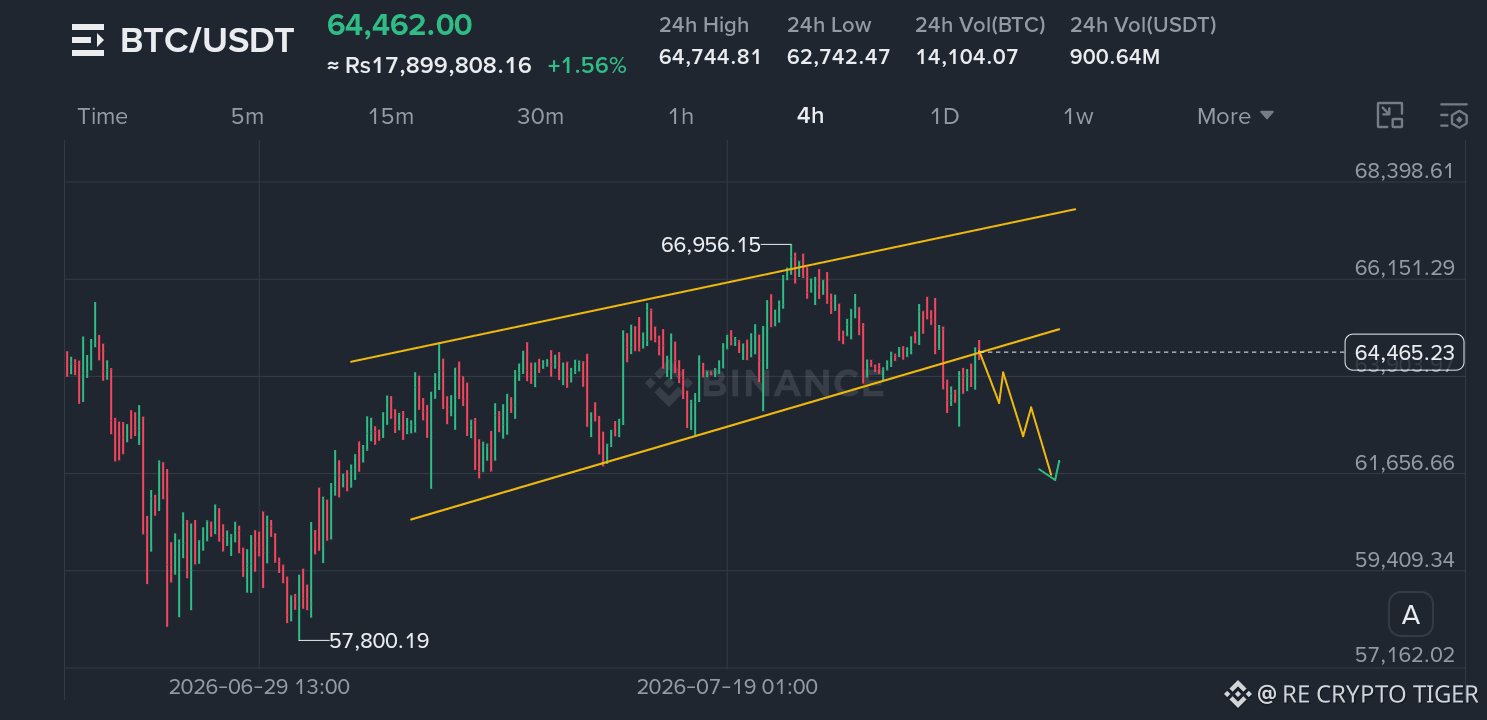Click the 59,409.34 price axis label

point(1404,560)
